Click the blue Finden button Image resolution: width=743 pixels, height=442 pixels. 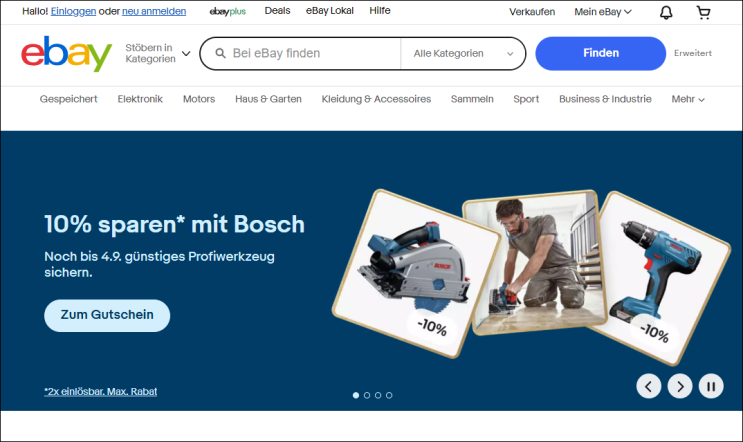pos(600,53)
